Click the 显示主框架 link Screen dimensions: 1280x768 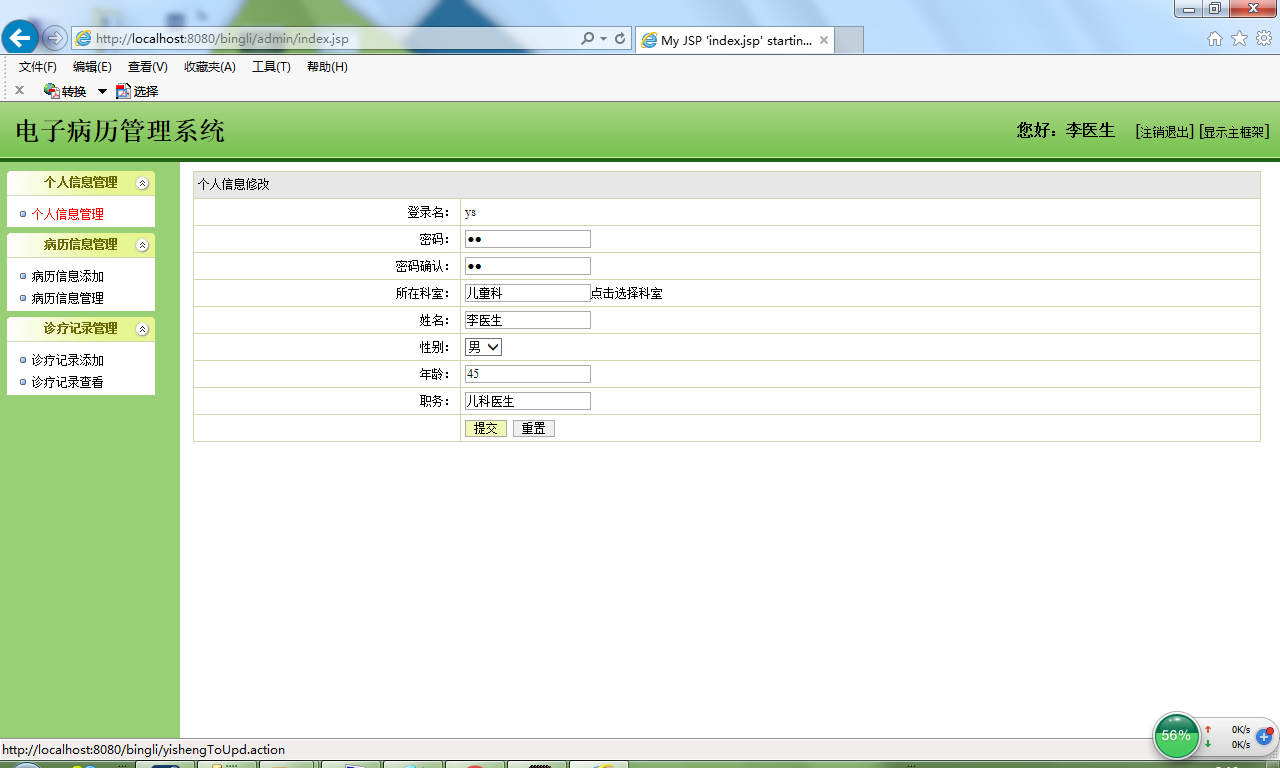1234,132
